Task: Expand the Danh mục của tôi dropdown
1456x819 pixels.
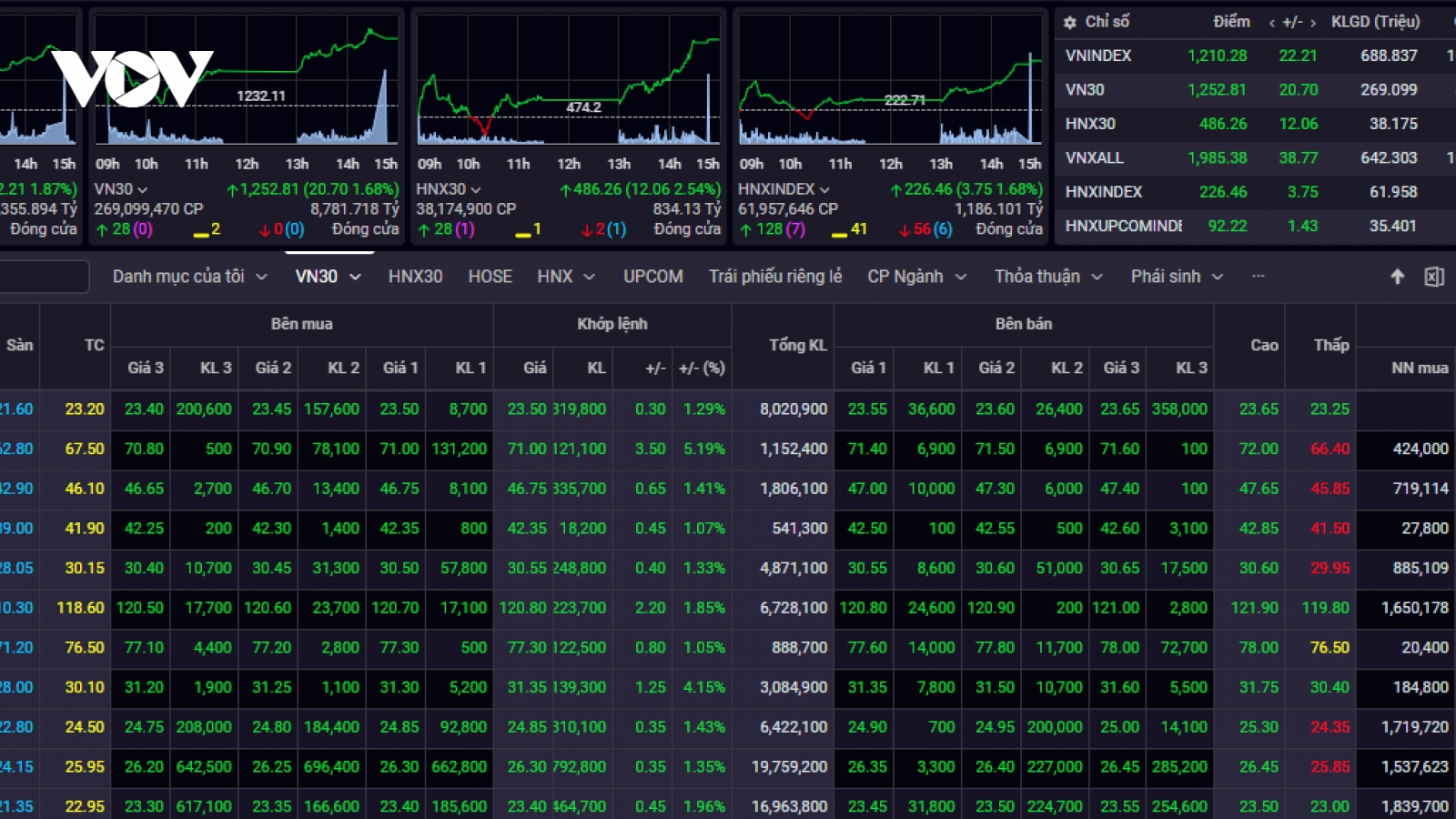Action: (x=261, y=277)
